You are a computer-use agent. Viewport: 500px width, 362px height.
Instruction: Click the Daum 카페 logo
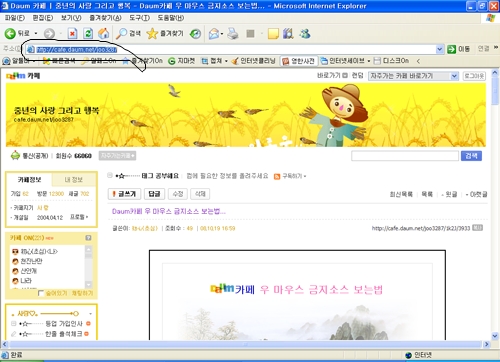tap(23, 76)
